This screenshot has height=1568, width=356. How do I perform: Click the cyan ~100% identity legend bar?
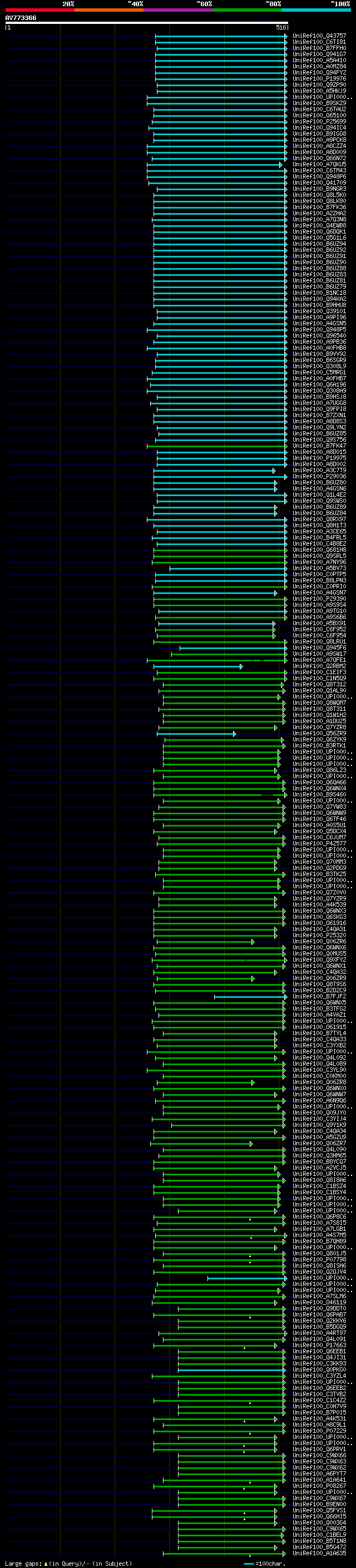click(x=317, y=10)
